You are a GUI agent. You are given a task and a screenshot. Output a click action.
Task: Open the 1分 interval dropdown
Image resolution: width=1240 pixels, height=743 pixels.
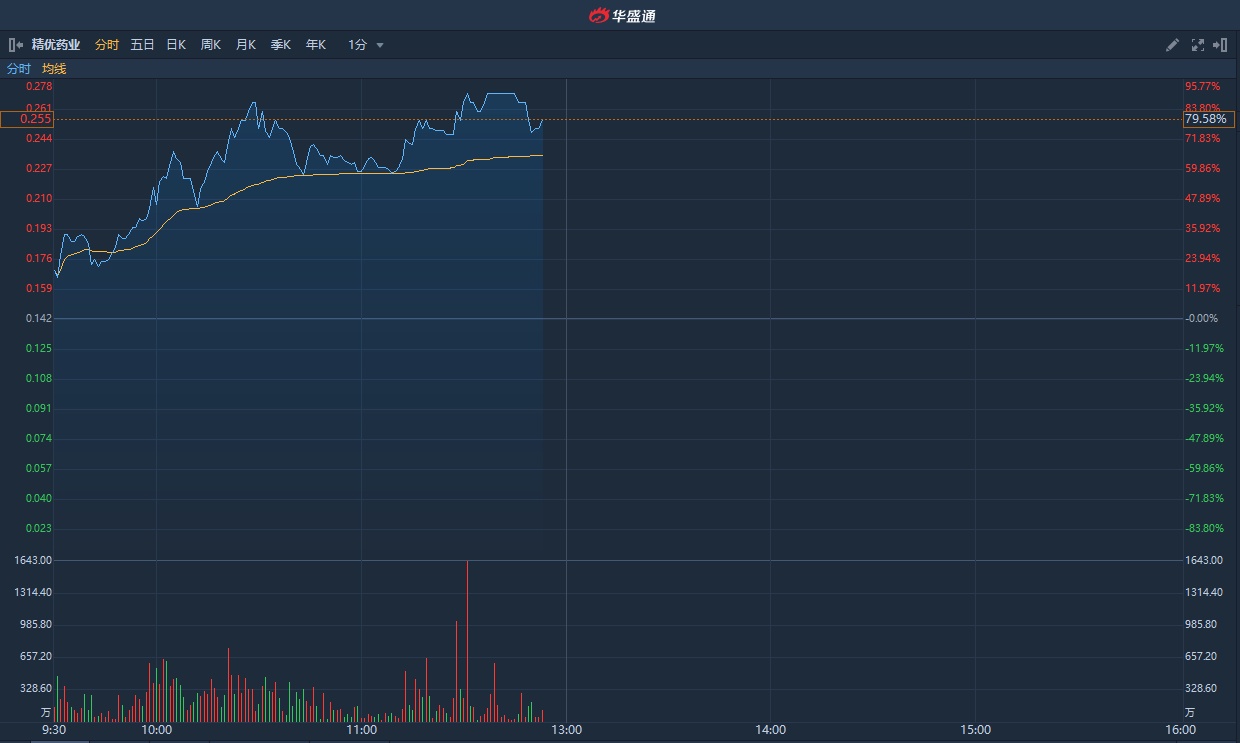[366, 45]
